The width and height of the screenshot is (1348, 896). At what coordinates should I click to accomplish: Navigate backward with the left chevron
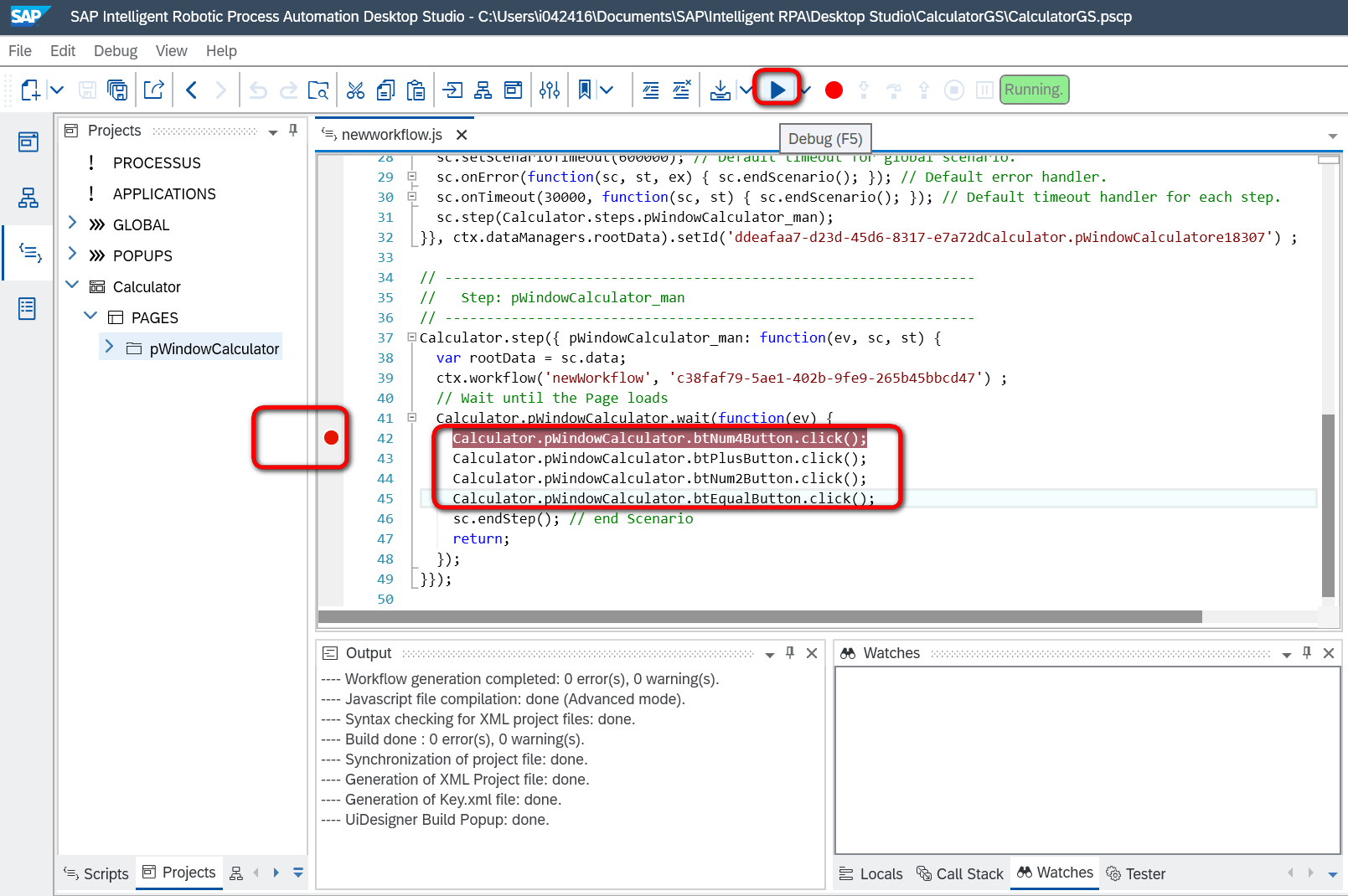pos(191,90)
